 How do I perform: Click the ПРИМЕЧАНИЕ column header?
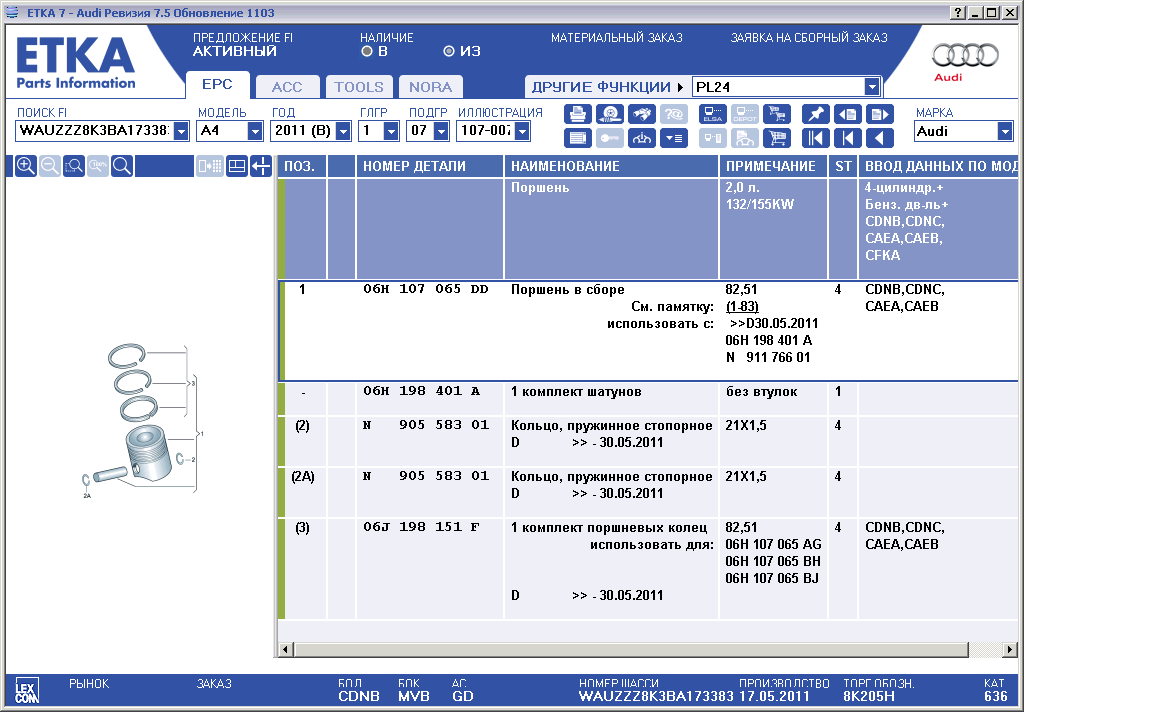774,166
